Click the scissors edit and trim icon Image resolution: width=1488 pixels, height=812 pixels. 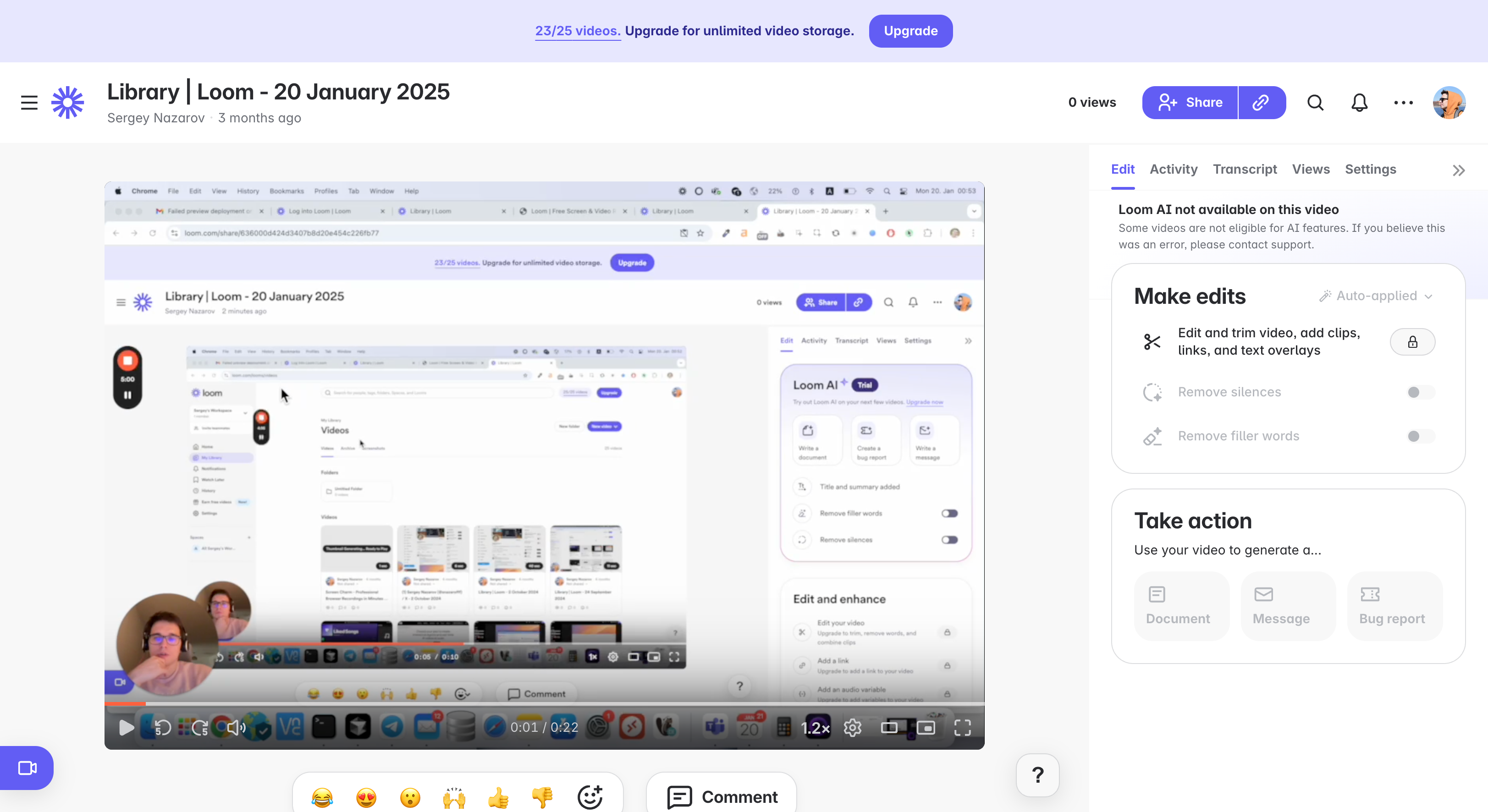click(1152, 342)
